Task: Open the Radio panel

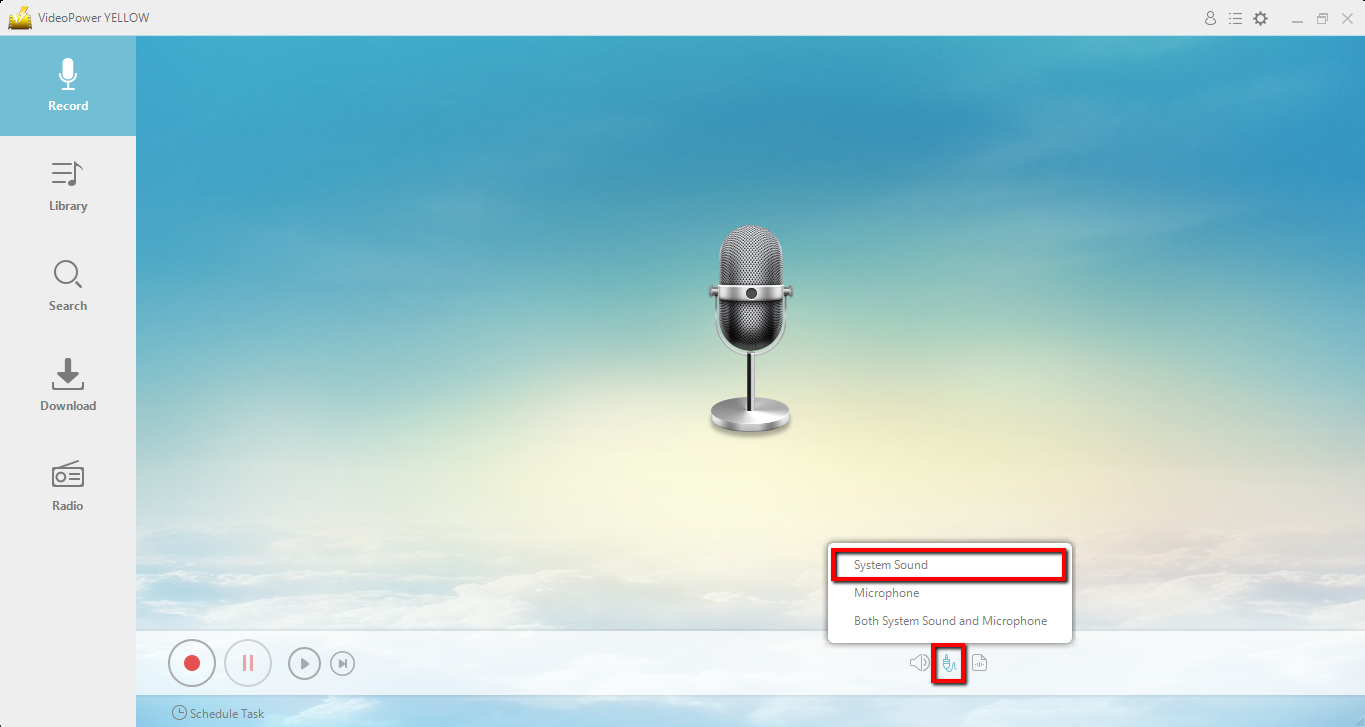Action: (67, 485)
